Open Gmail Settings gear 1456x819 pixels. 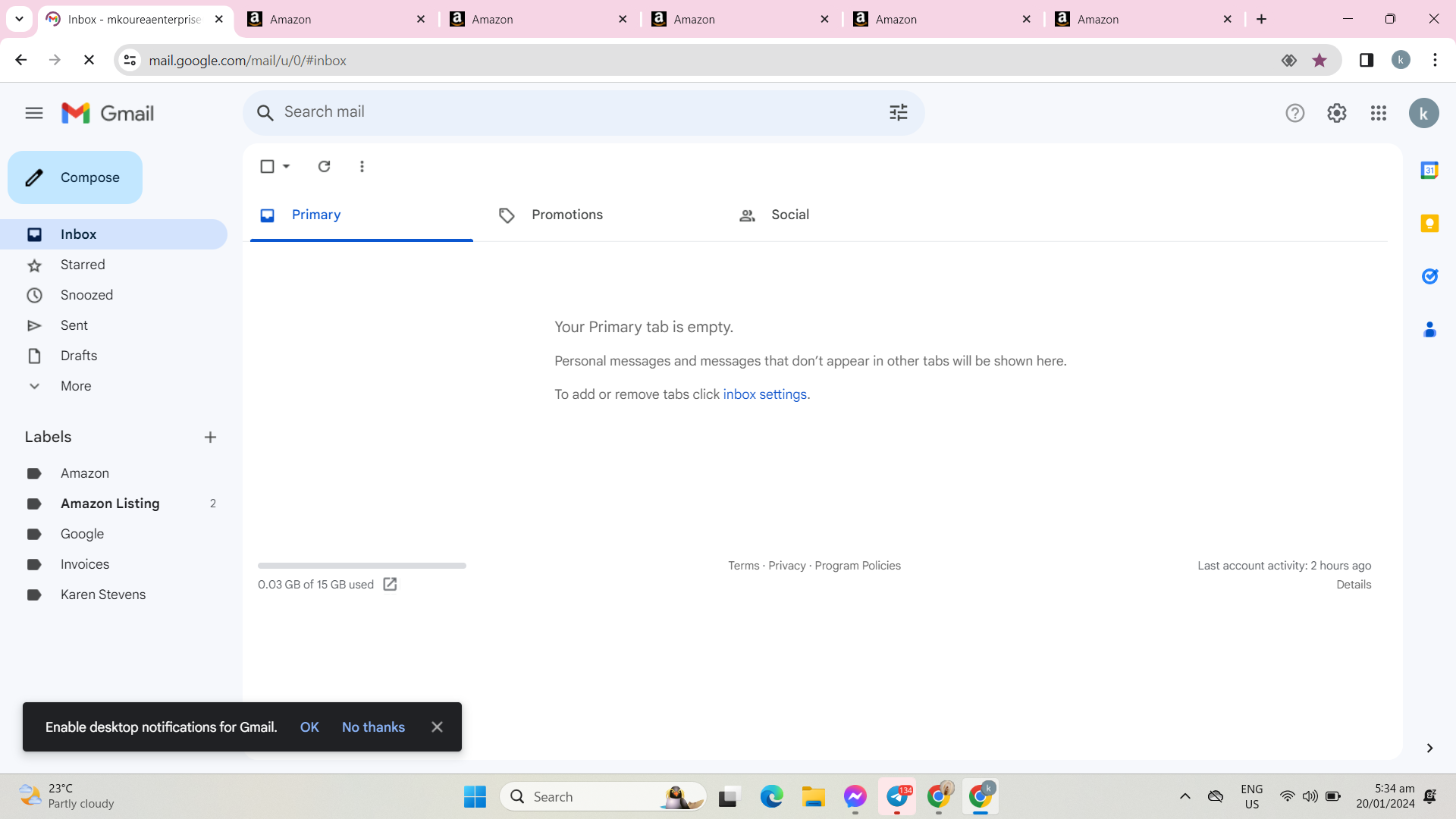1337,113
